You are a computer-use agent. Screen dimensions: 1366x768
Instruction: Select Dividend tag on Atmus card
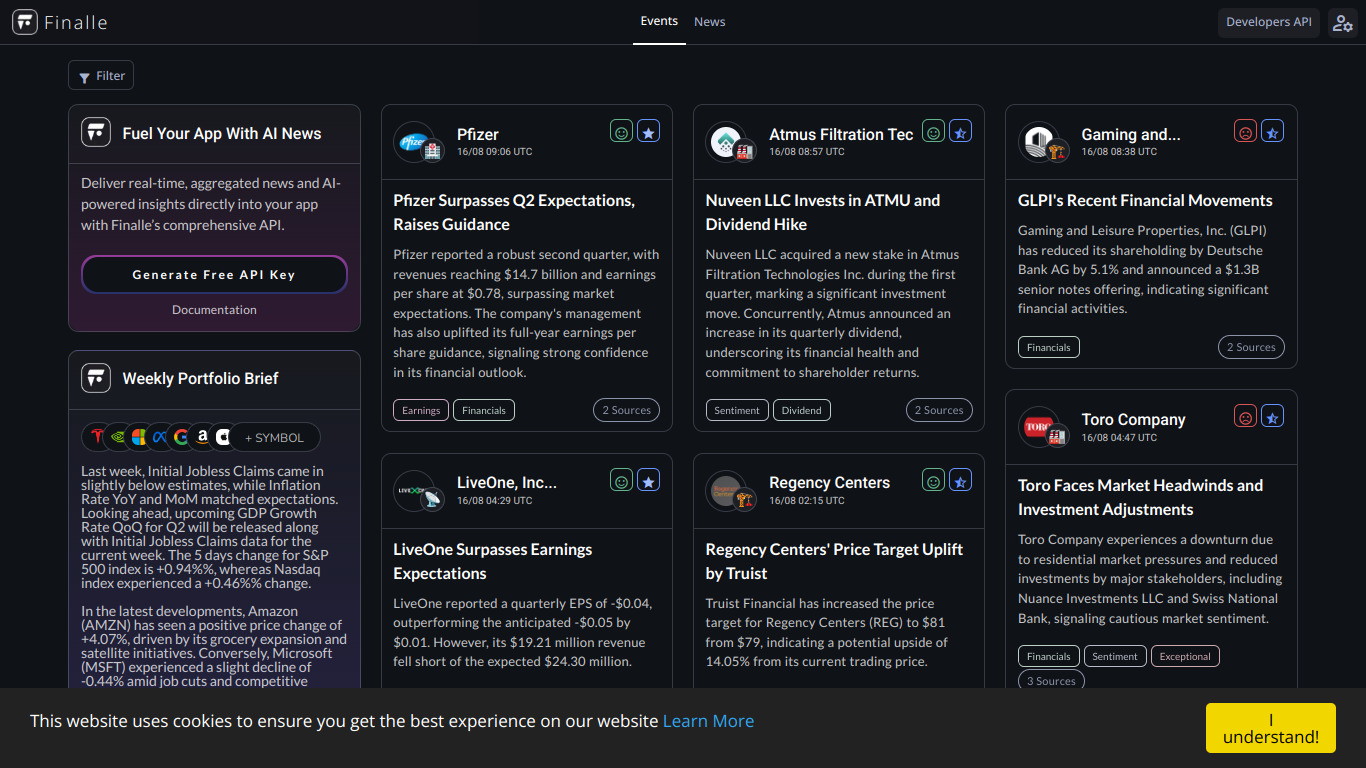[x=802, y=410]
